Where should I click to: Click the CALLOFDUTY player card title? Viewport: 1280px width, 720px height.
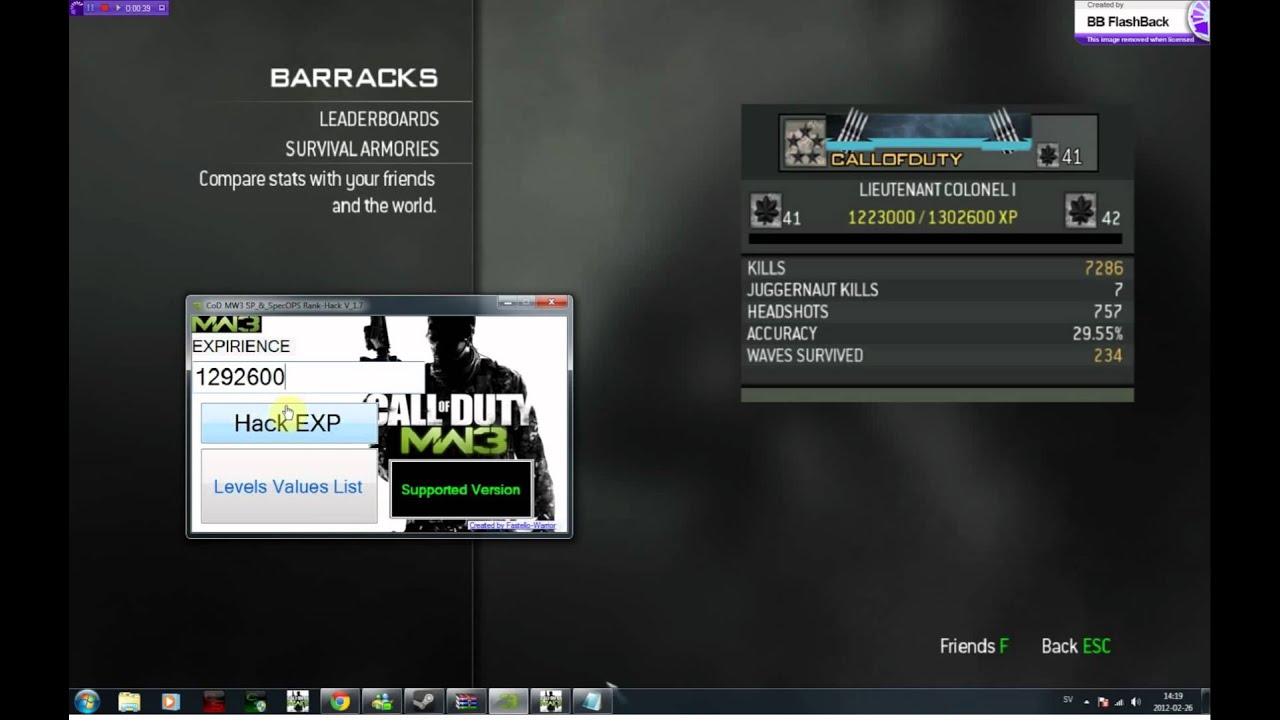[896, 159]
